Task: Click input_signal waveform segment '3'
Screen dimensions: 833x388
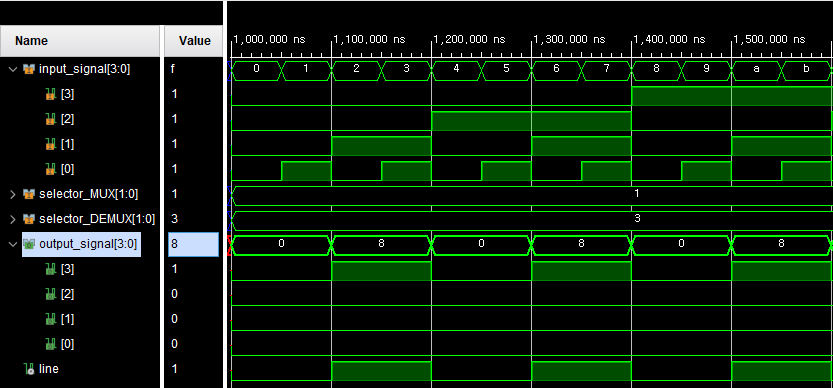Action: pos(406,71)
